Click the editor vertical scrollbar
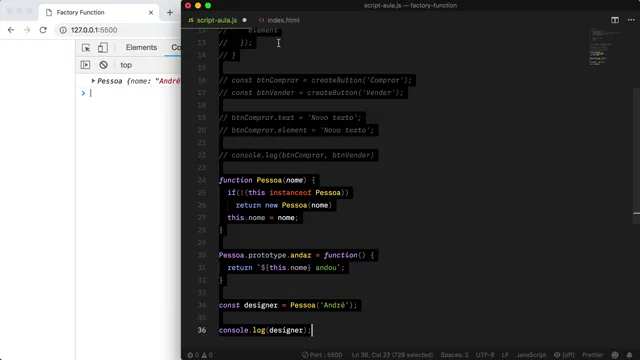This screenshot has height=360, width=640. pos(636,155)
